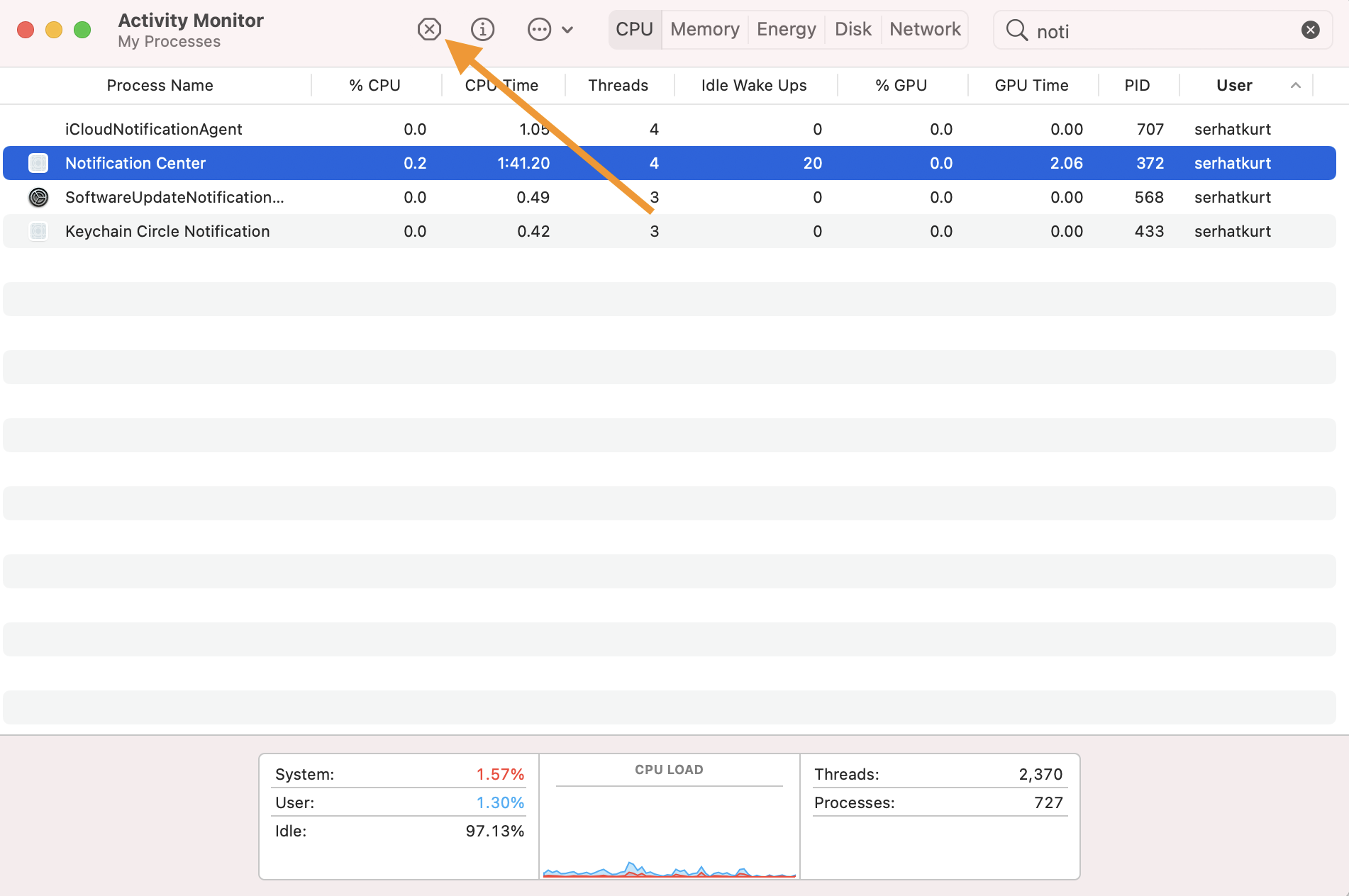Click the search field containing 'noti'
Screen dimensions: 1349x896
[x=1163, y=30]
